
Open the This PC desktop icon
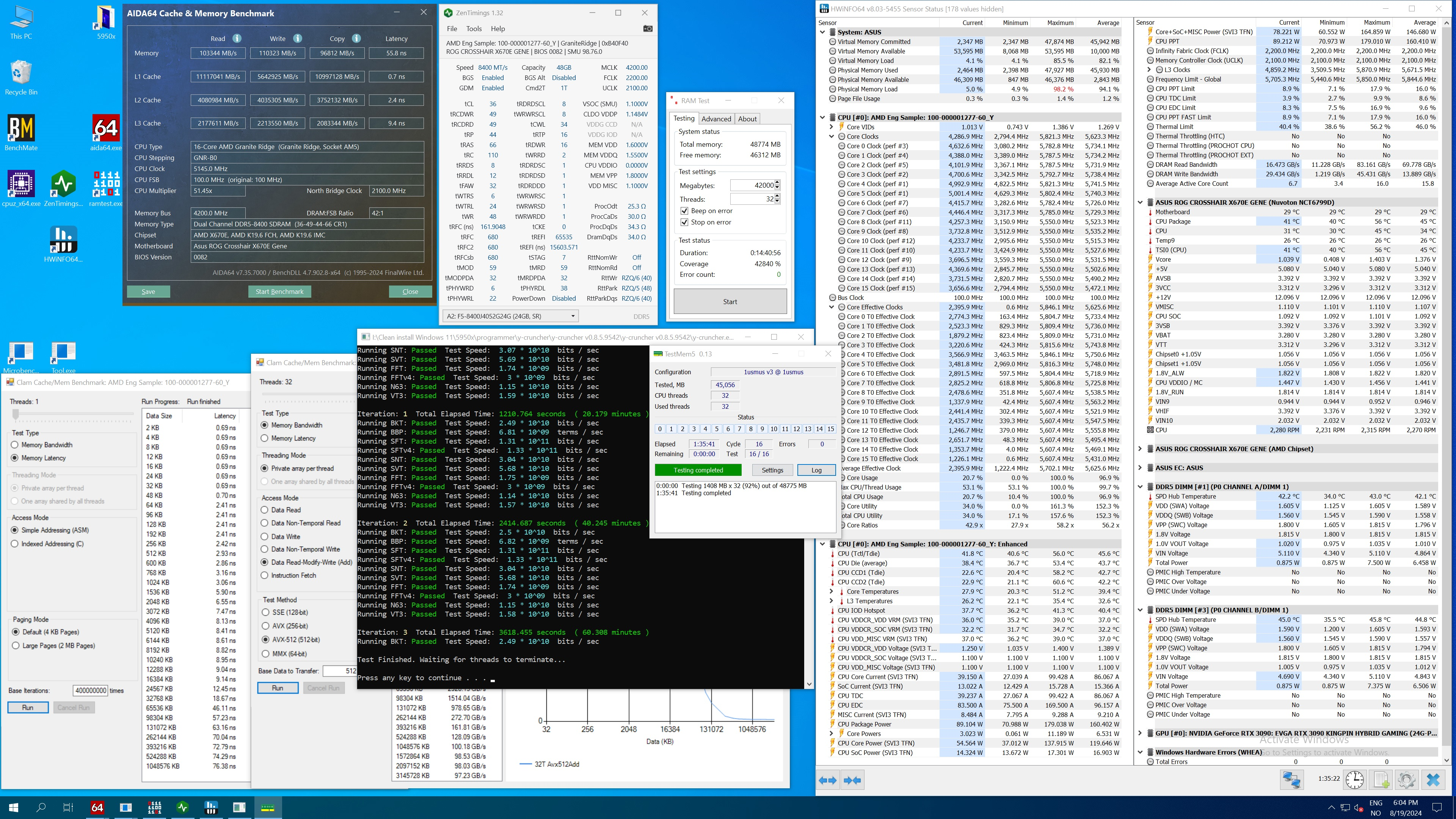(x=21, y=23)
